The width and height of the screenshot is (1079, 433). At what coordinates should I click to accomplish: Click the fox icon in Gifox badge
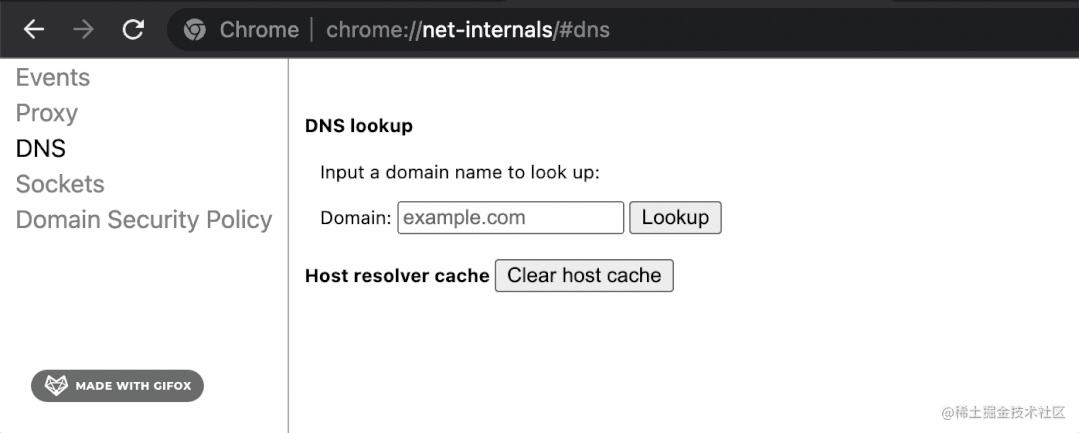[57, 385]
